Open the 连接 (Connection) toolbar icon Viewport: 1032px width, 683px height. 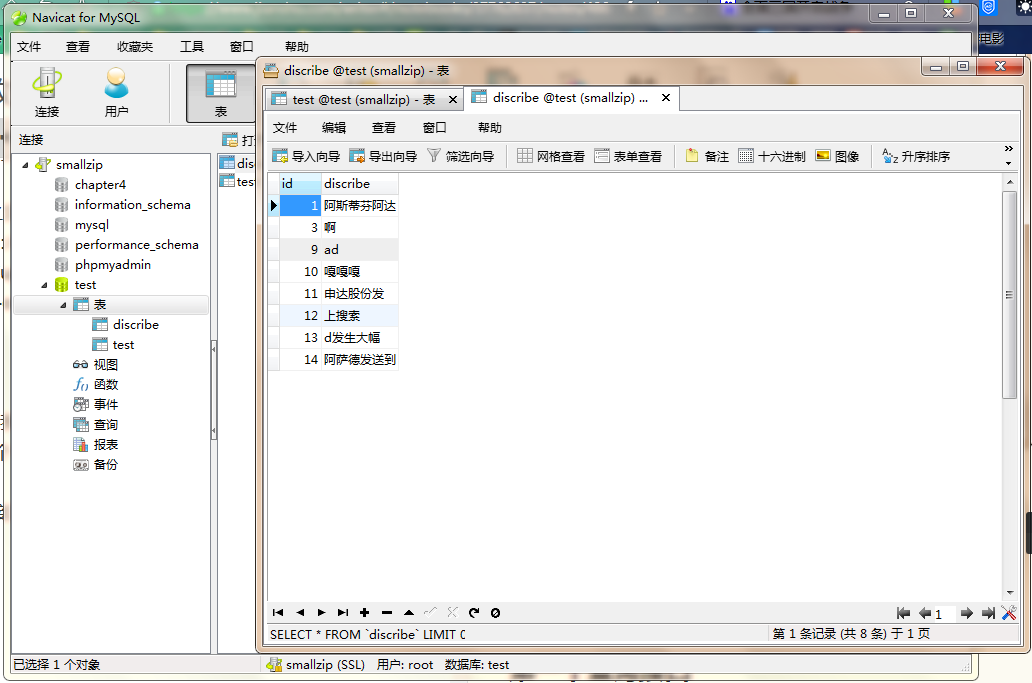[47, 93]
